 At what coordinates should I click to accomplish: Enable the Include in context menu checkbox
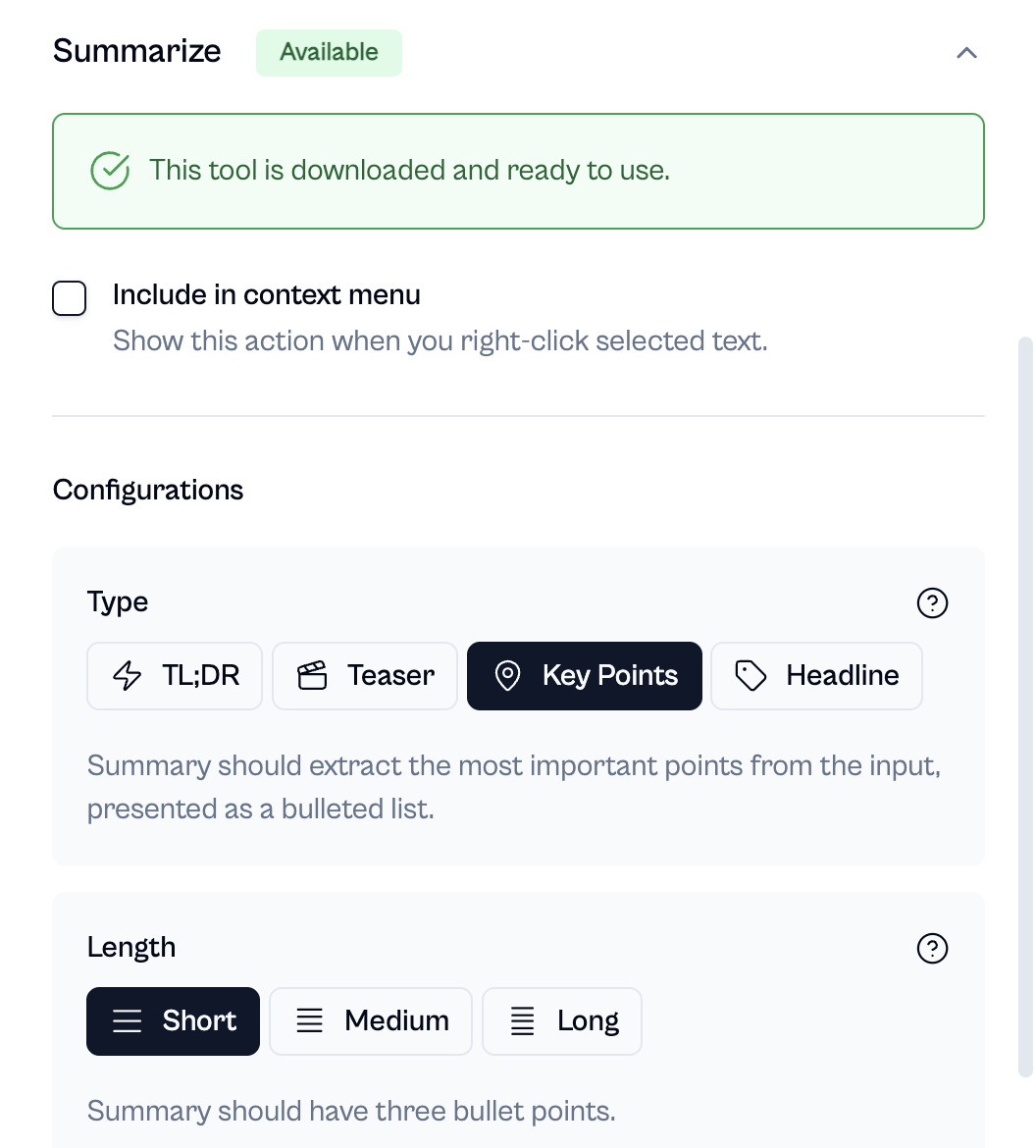coord(70,298)
